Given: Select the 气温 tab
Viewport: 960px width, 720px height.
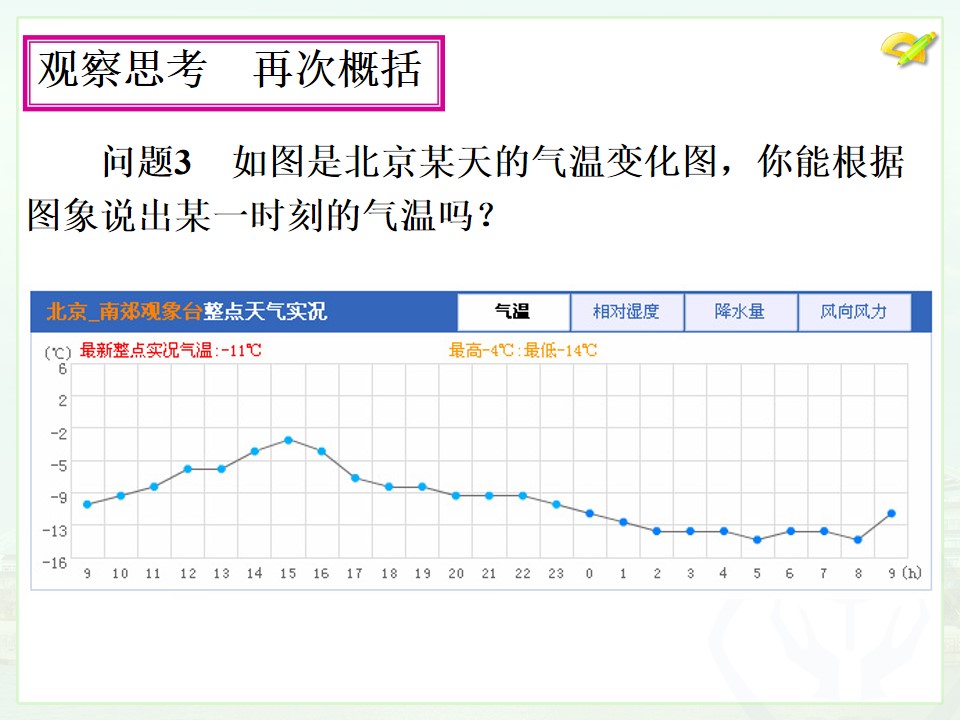Looking at the screenshot, I should pos(514,312).
